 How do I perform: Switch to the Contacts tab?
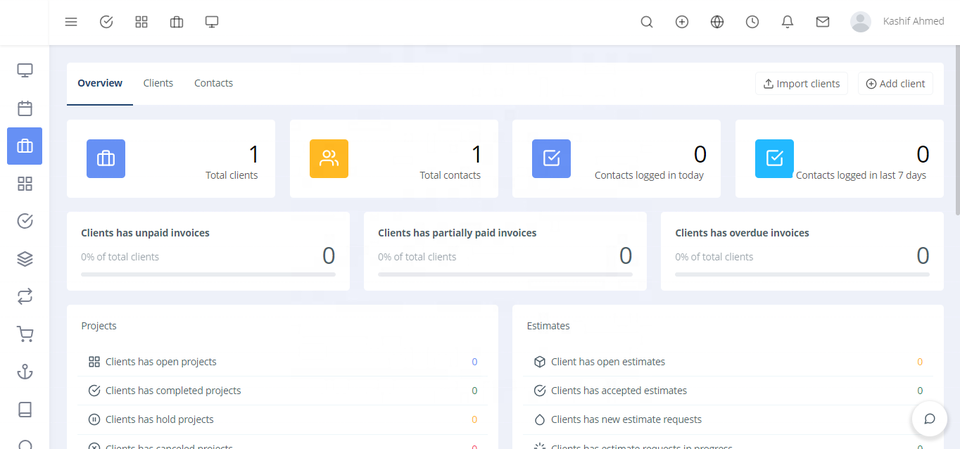213,83
